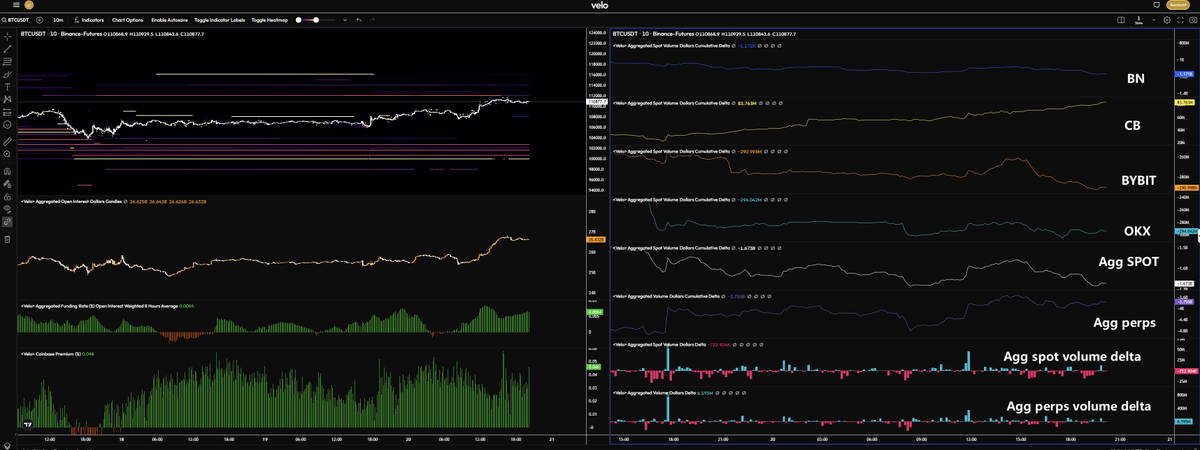Open the BTCUSDT symbol search
This screenshot has width=1200, height=450.
15,20
